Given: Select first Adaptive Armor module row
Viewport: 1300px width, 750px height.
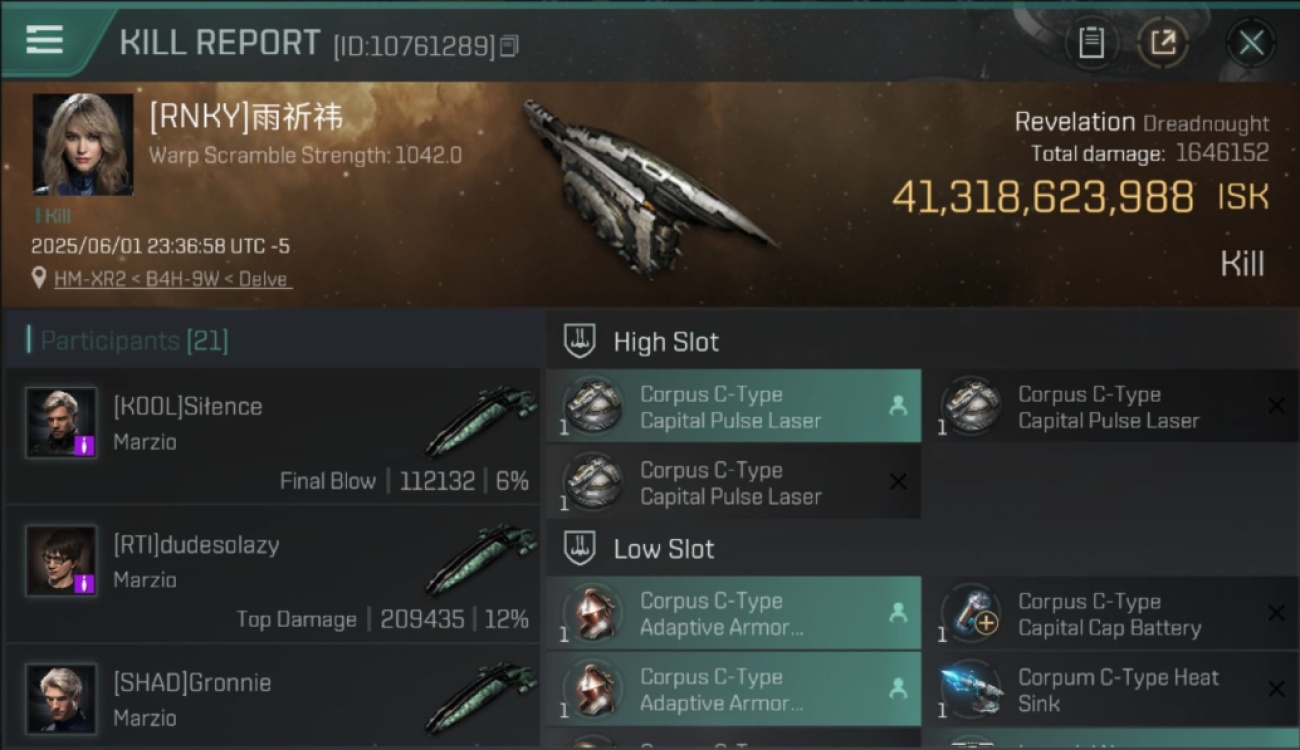Looking at the screenshot, I should [734, 614].
